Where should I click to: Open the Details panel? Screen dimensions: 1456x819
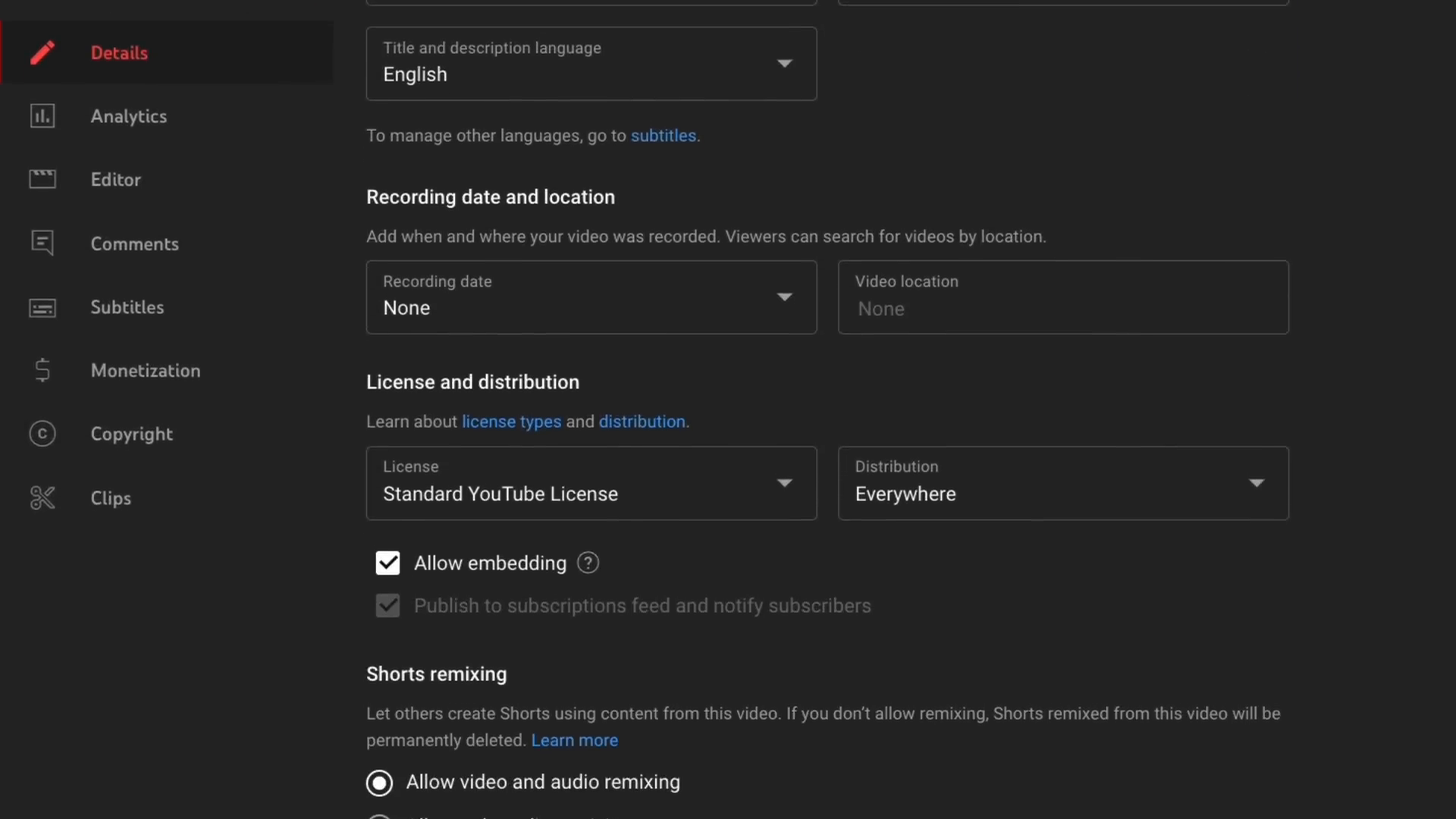pos(119,52)
